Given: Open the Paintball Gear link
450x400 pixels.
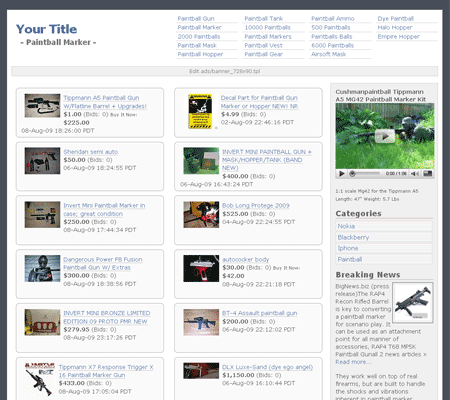Looking at the screenshot, I should (263, 54).
